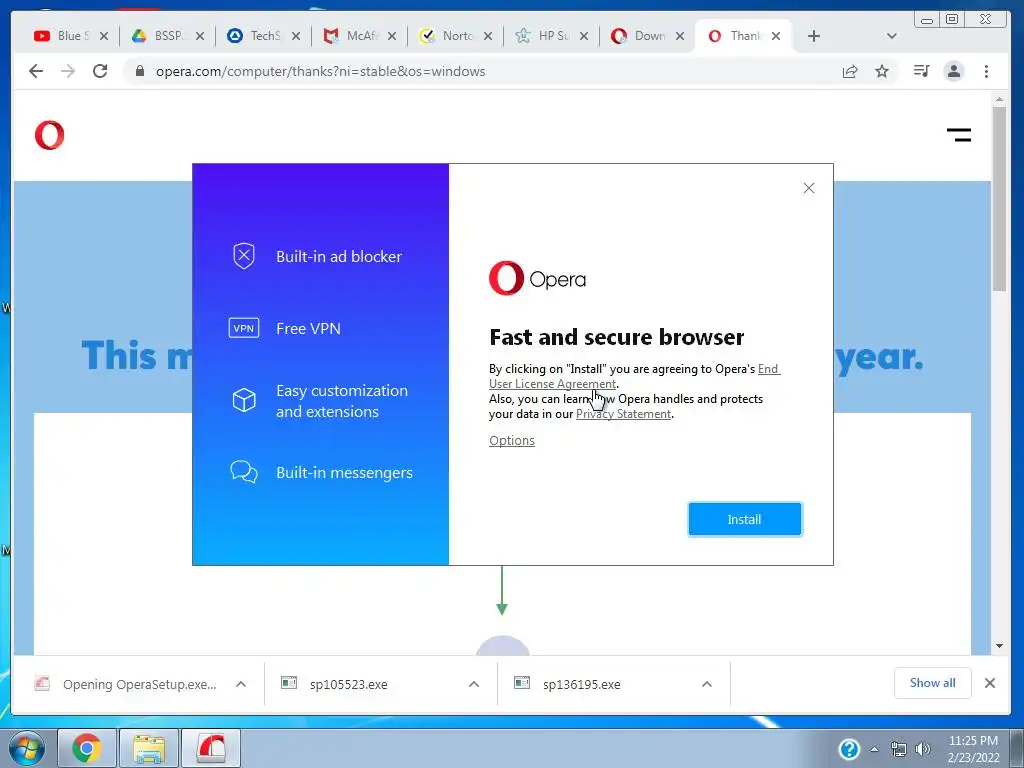The image size is (1024, 768).
Task: Click the network tray icon
Action: [x=899, y=749]
